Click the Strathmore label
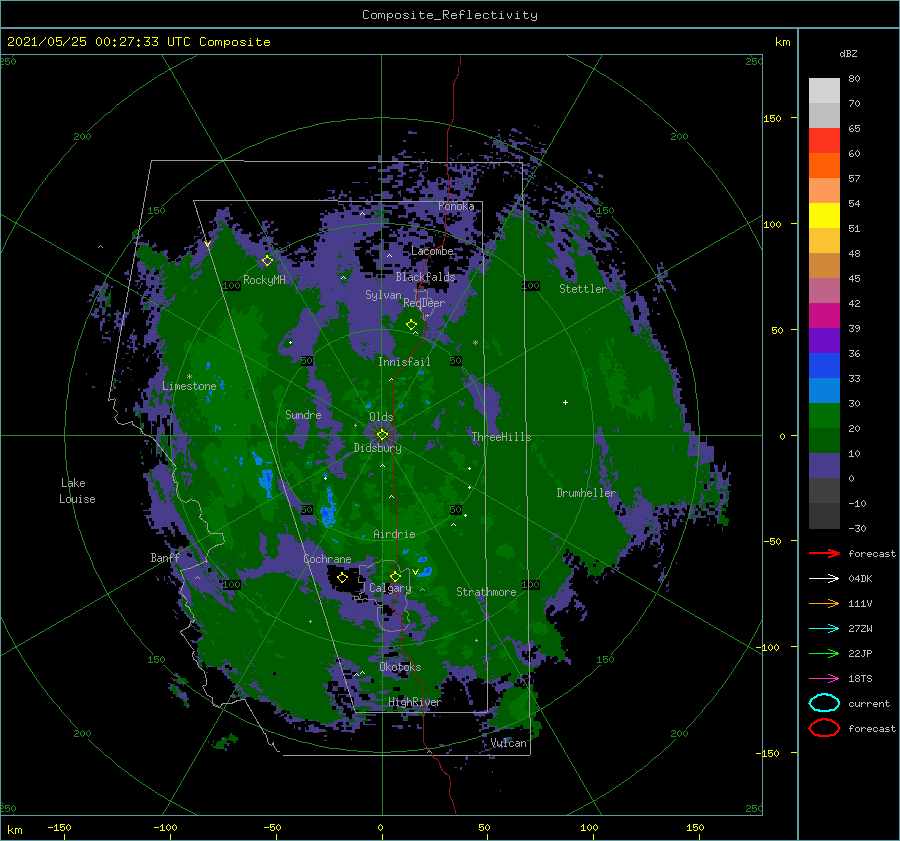 [x=486, y=592]
